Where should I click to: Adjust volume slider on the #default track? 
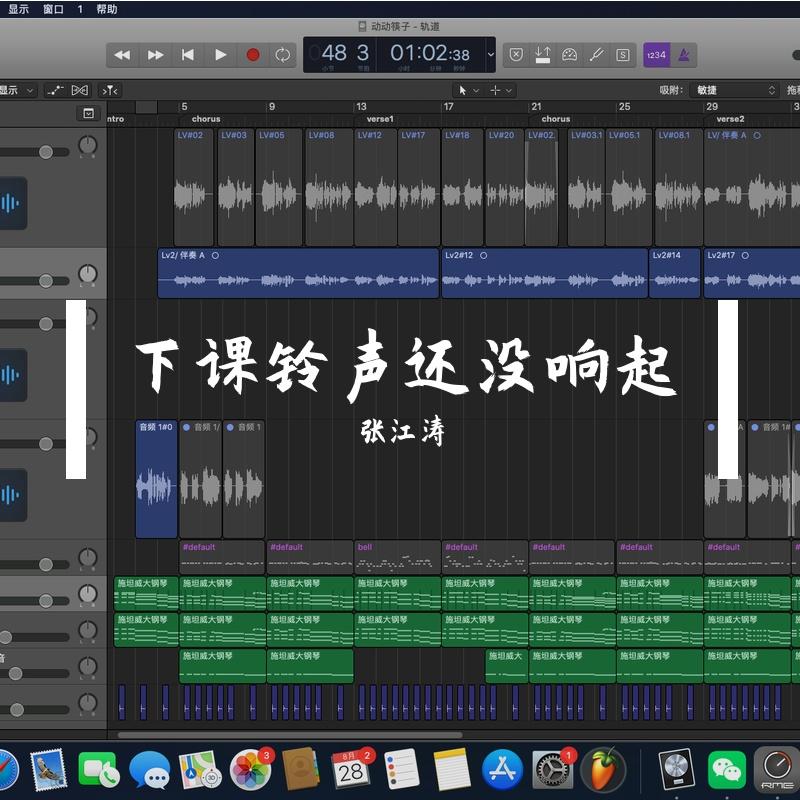click(46, 564)
